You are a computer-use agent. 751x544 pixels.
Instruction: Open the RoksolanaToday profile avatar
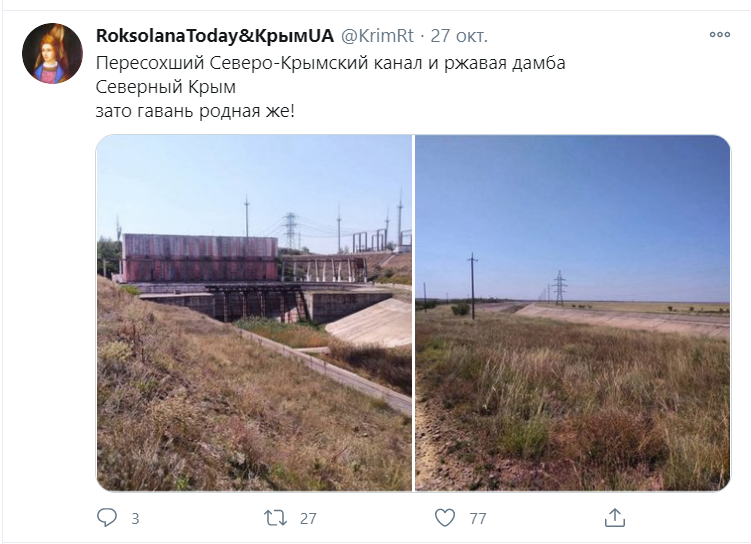click(52, 54)
